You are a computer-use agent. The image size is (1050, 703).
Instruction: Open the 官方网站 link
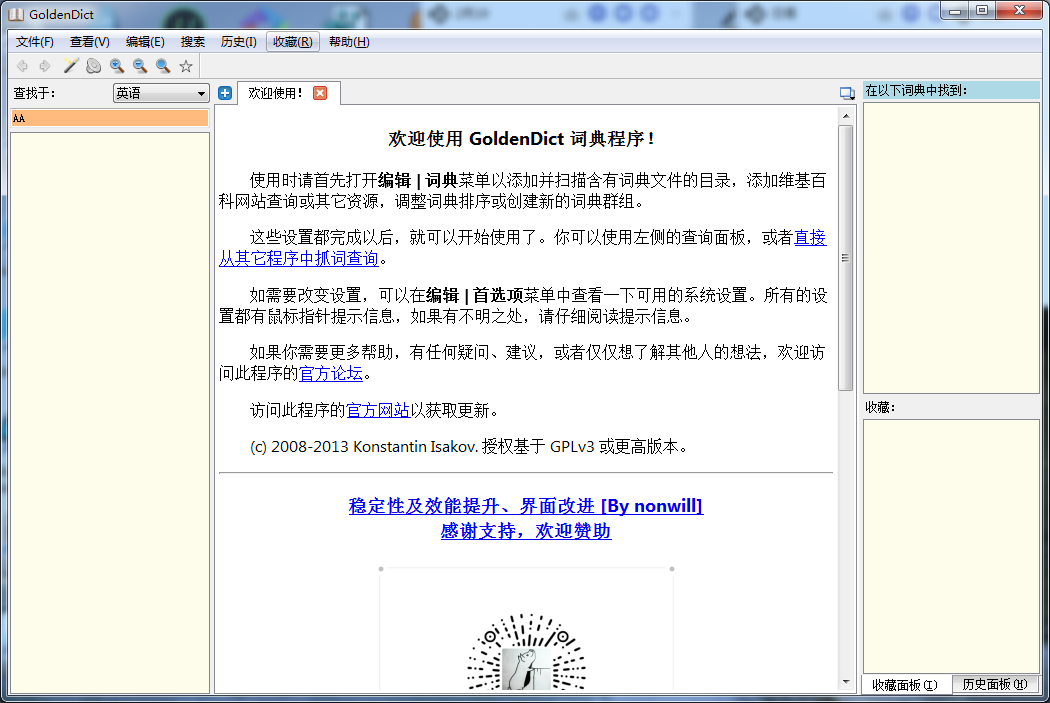click(x=378, y=410)
